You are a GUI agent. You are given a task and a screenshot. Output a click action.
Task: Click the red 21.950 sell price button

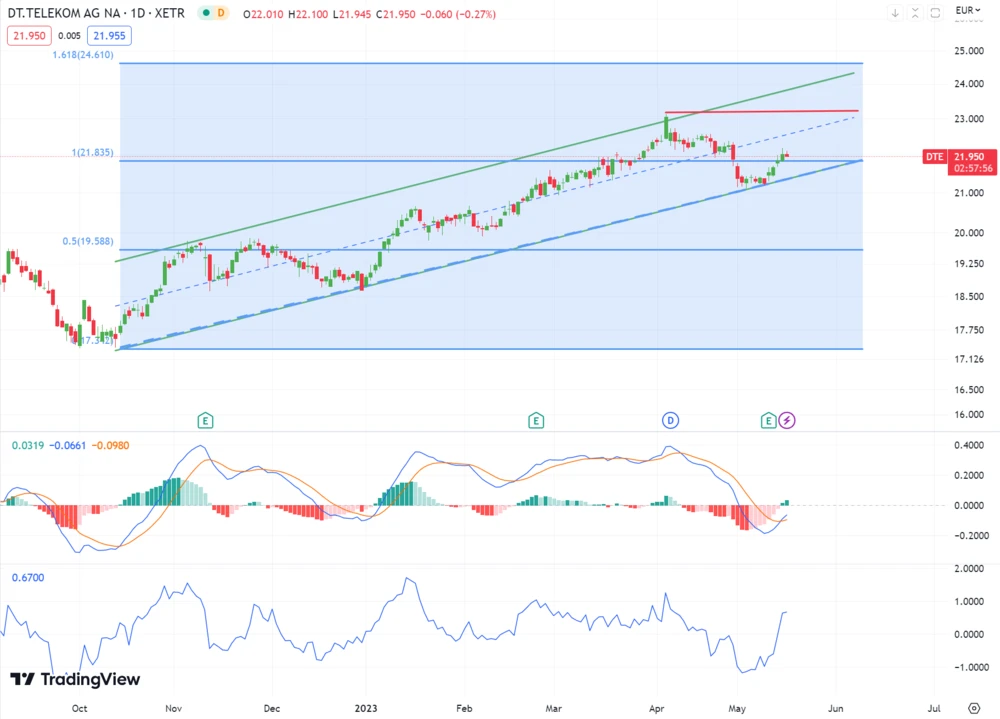pyautogui.click(x=28, y=35)
